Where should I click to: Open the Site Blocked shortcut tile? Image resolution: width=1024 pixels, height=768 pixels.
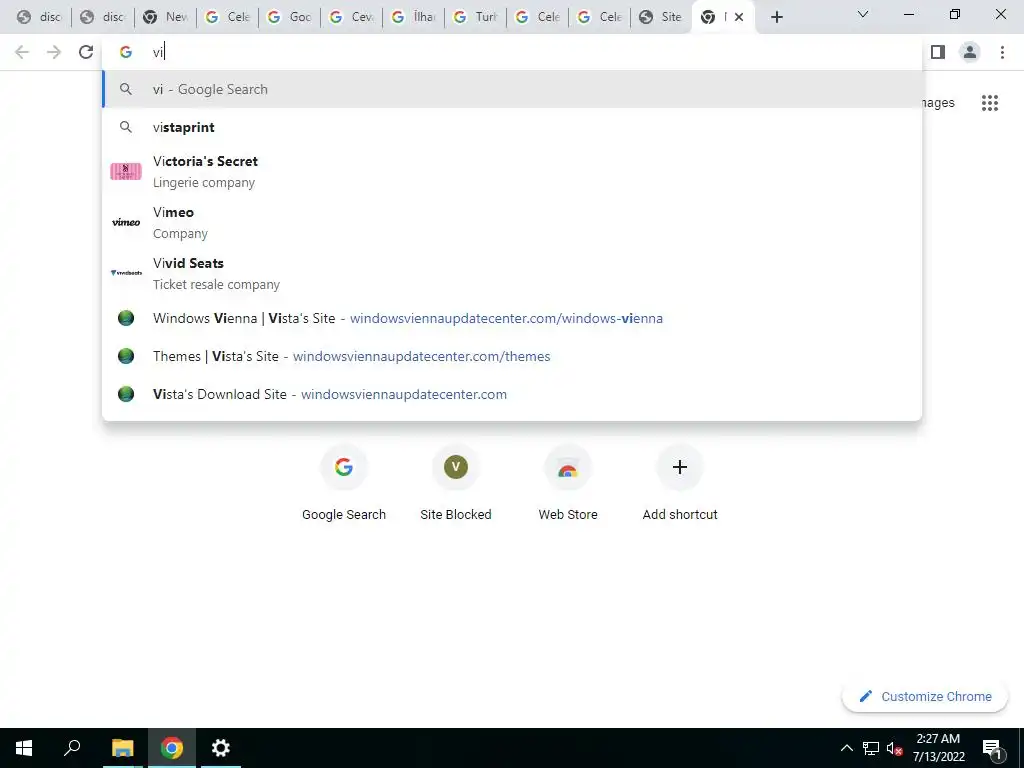click(x=456, y=483)
